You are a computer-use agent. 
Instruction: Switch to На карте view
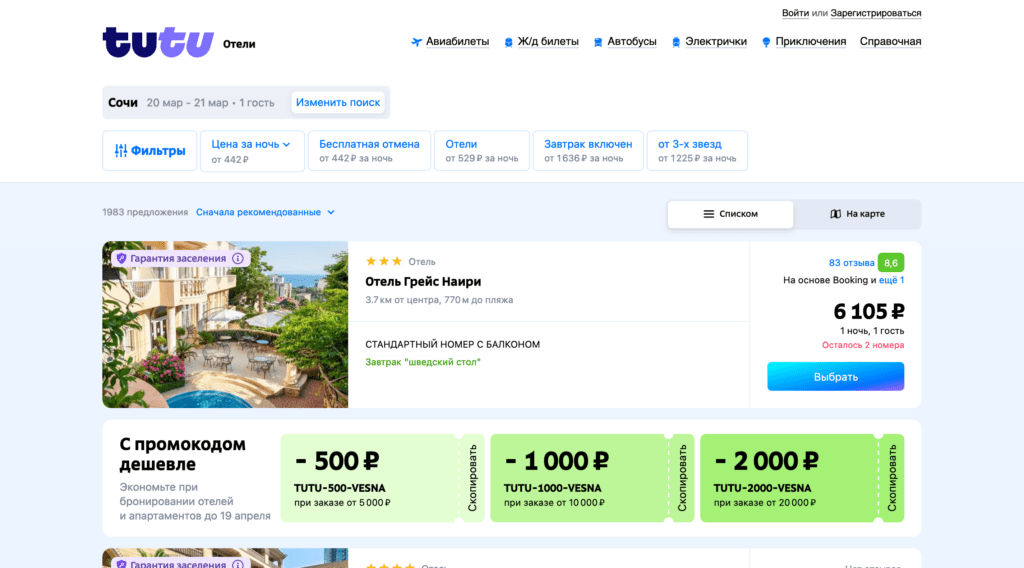pos(857,214)
